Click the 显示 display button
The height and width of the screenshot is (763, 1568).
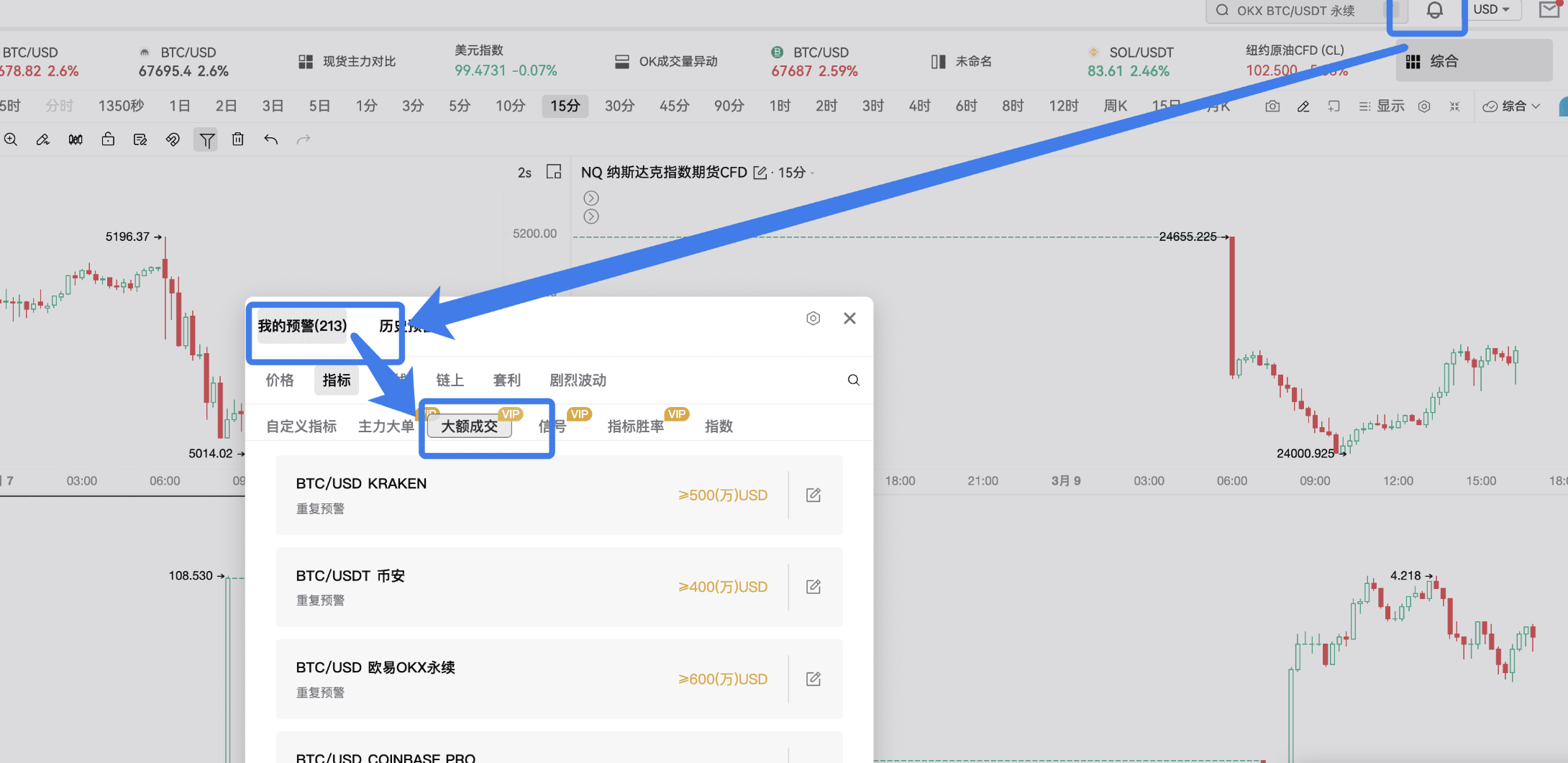[x=1382, y=106]
